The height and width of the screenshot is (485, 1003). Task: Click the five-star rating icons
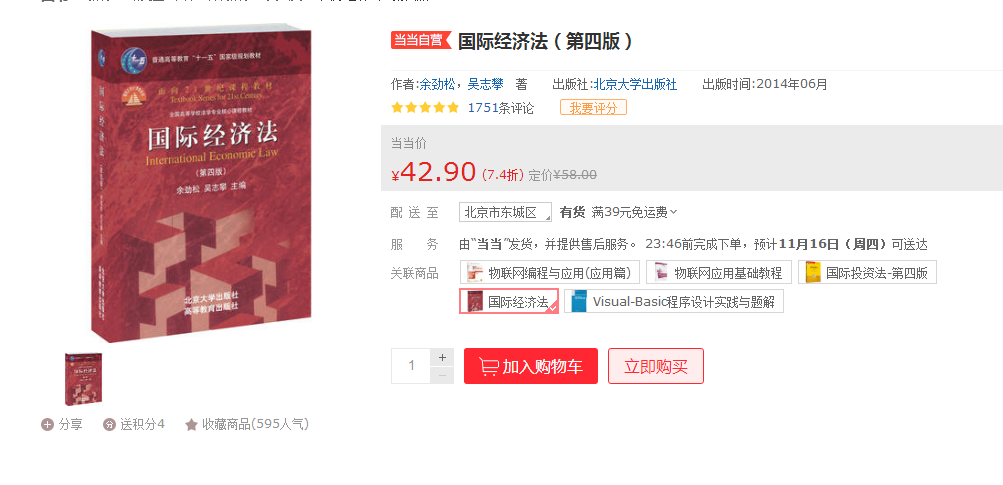tap(425, 107)
